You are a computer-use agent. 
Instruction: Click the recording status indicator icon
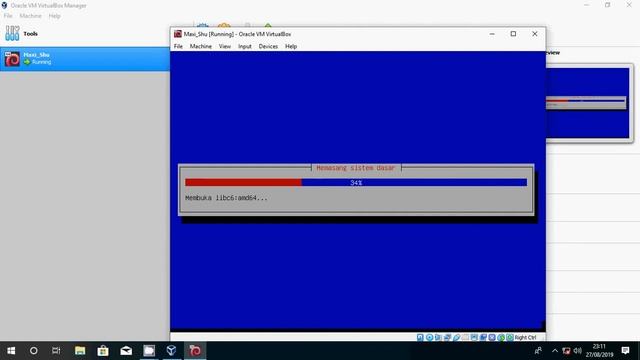[483, 338]
